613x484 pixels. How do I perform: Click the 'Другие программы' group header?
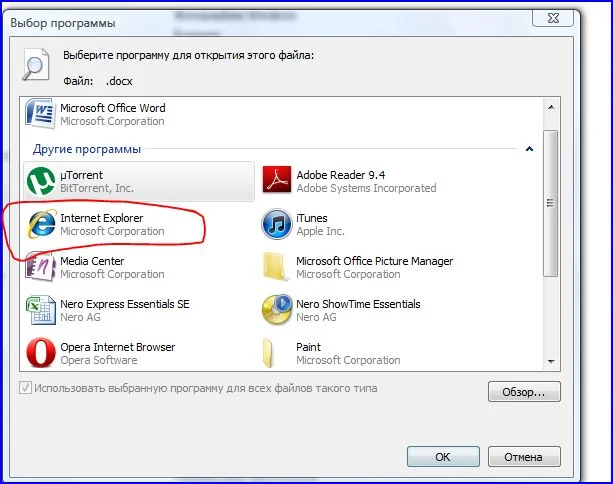pos(87,149)
